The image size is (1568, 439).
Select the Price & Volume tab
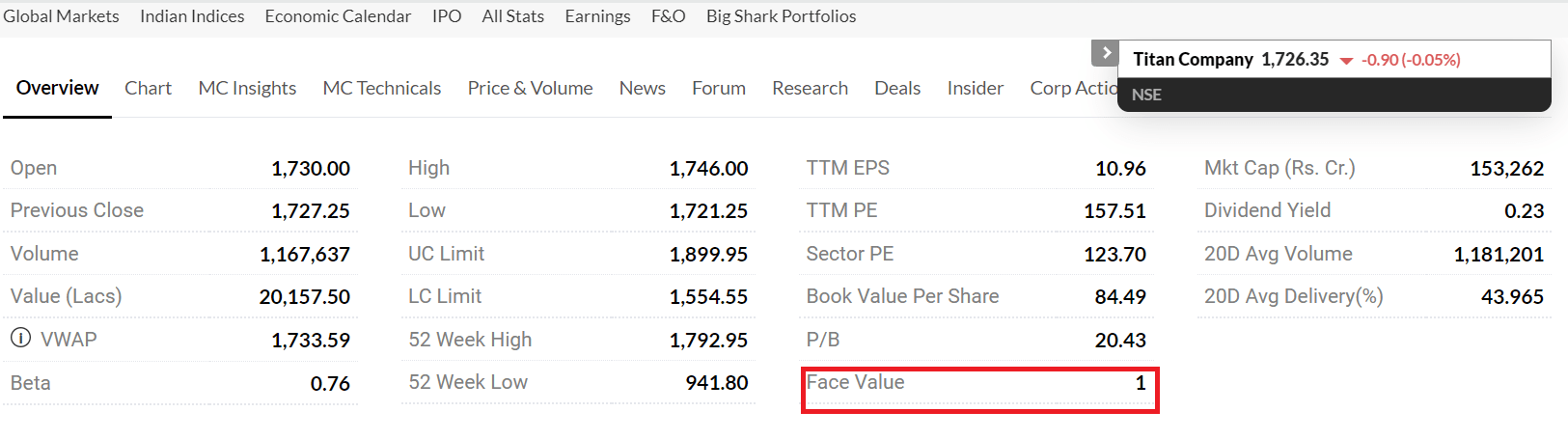tap(531, 88)
